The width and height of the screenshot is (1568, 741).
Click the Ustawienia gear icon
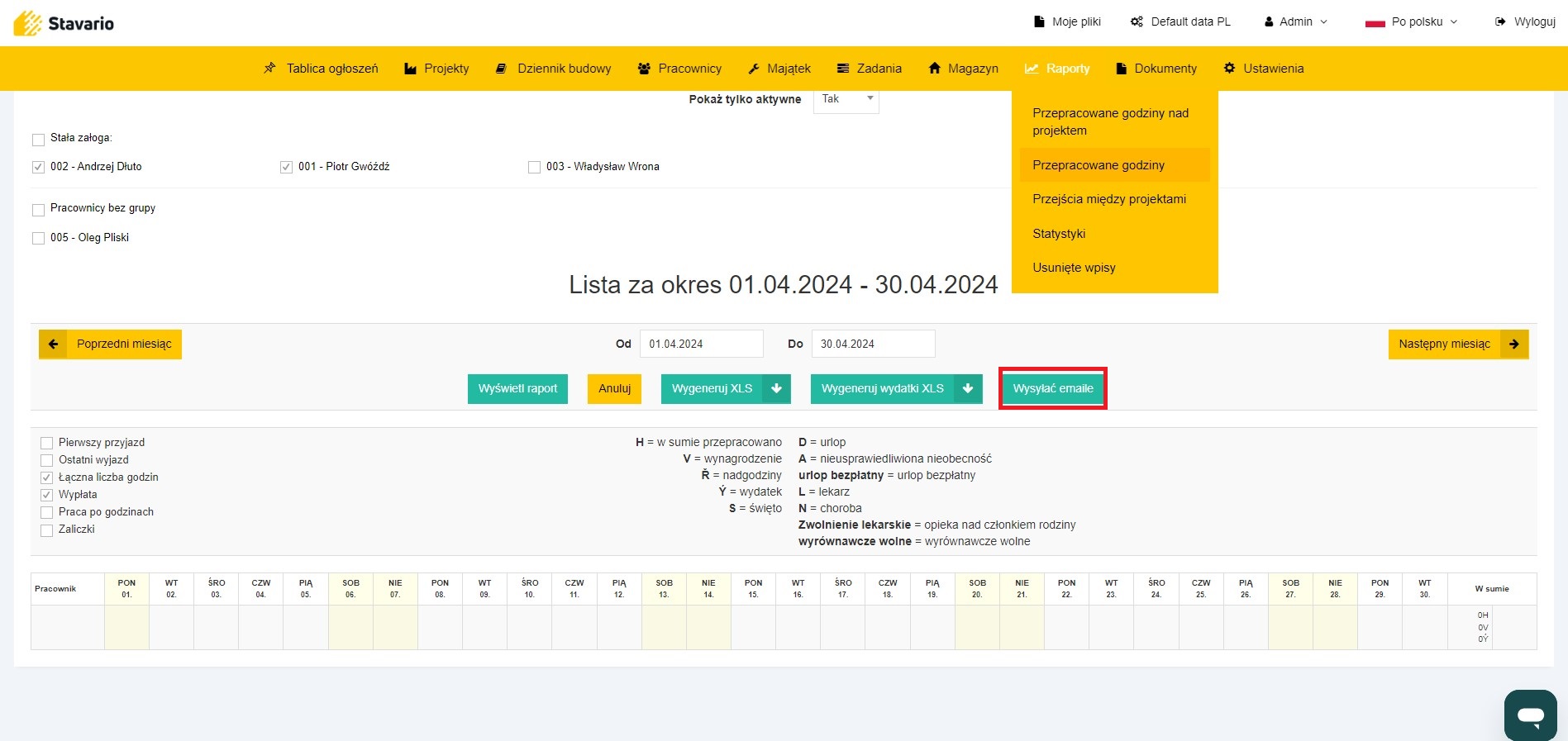tap(1229, 69)
